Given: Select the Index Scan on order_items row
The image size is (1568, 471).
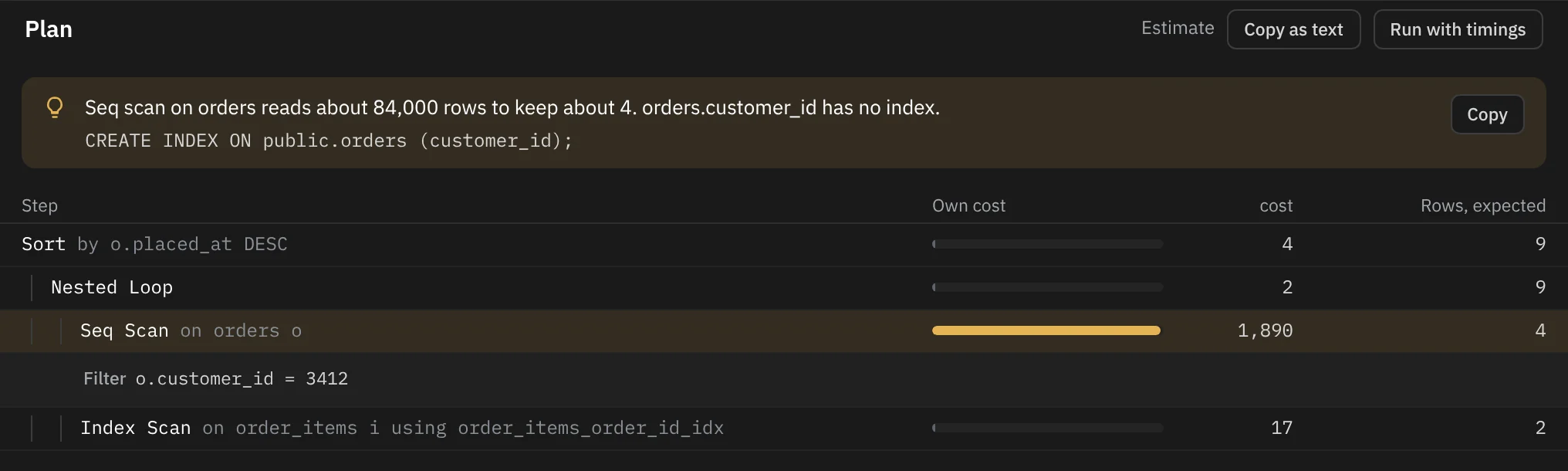Looking at the screenshot, I should [x=784, y=428].
